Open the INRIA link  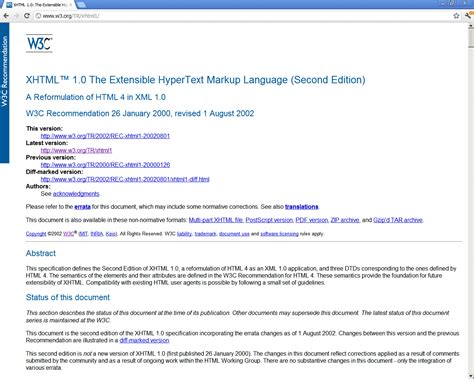point(97,234)
